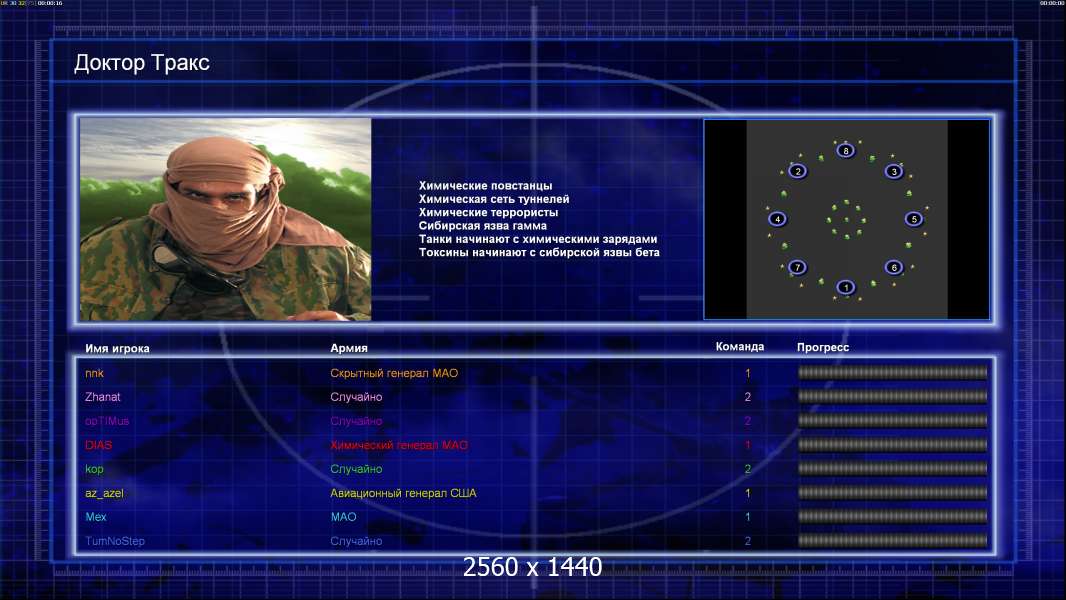
Task: Click Mex's loading progress bar
Action: [x=892, y=517]
